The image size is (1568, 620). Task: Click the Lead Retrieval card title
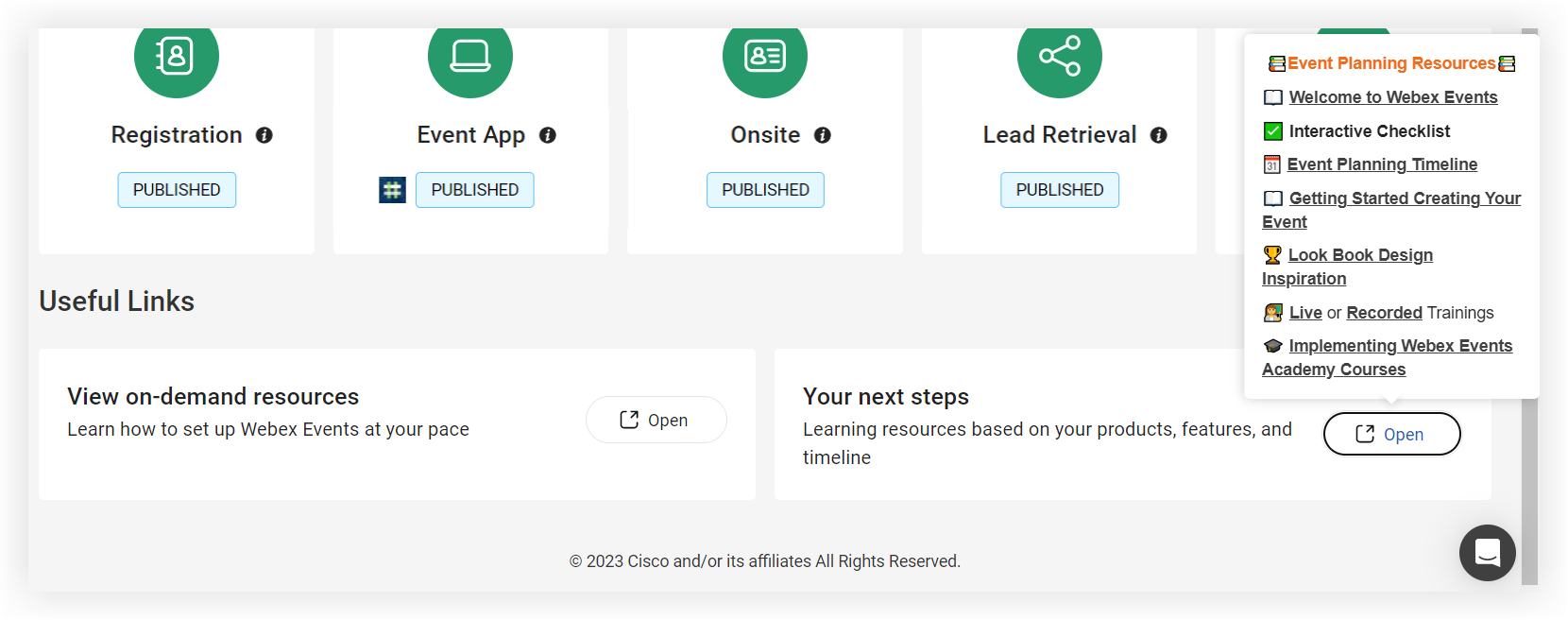point(1060,135)
